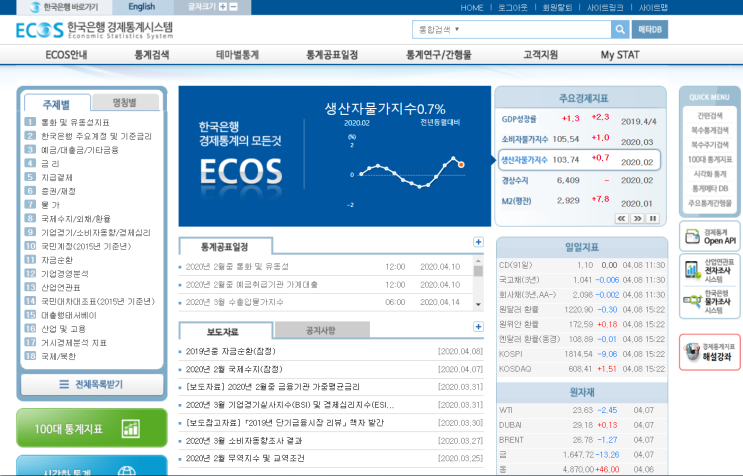
Task: Increase font size with plus icon
Action: point(223,7)
